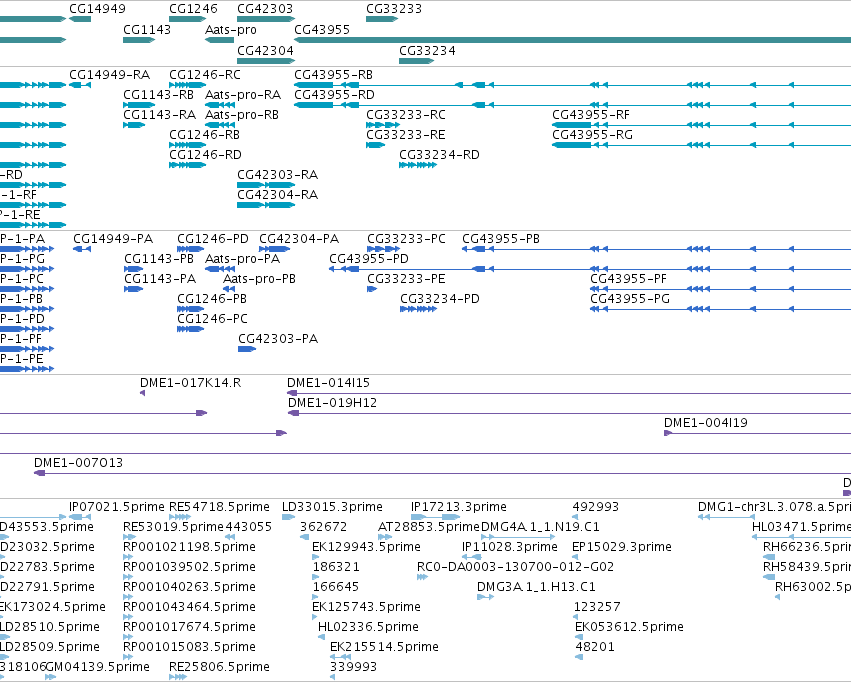Select the Aats-pro-PB protein label
This screenshot has width=851, height=682.
259,279
